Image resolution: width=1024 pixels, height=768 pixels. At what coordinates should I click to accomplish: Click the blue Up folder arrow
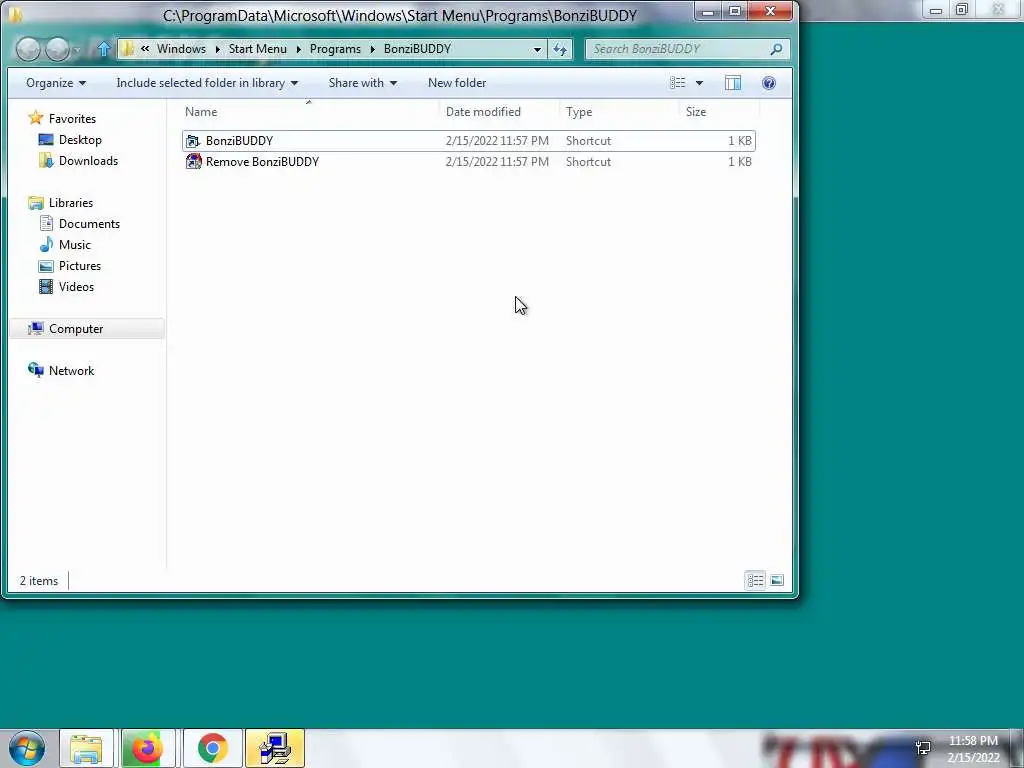(104, 49)
